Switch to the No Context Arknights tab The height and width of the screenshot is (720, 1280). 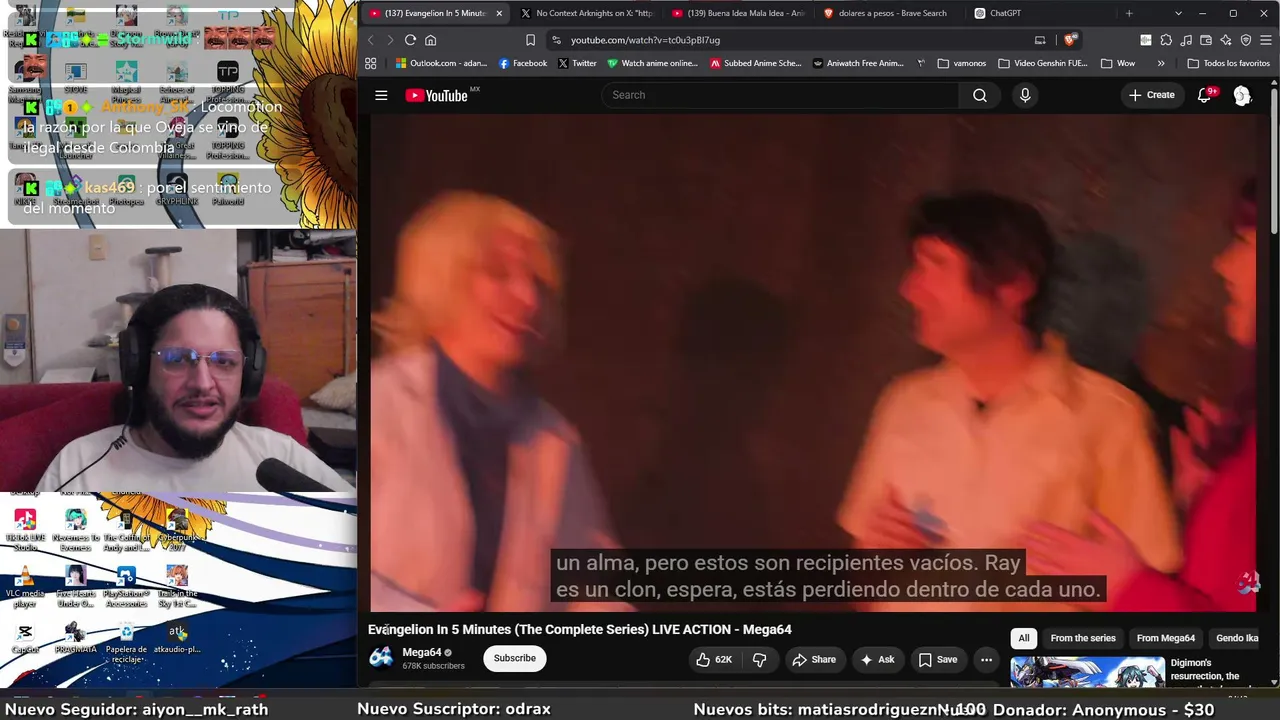[588, 13]
